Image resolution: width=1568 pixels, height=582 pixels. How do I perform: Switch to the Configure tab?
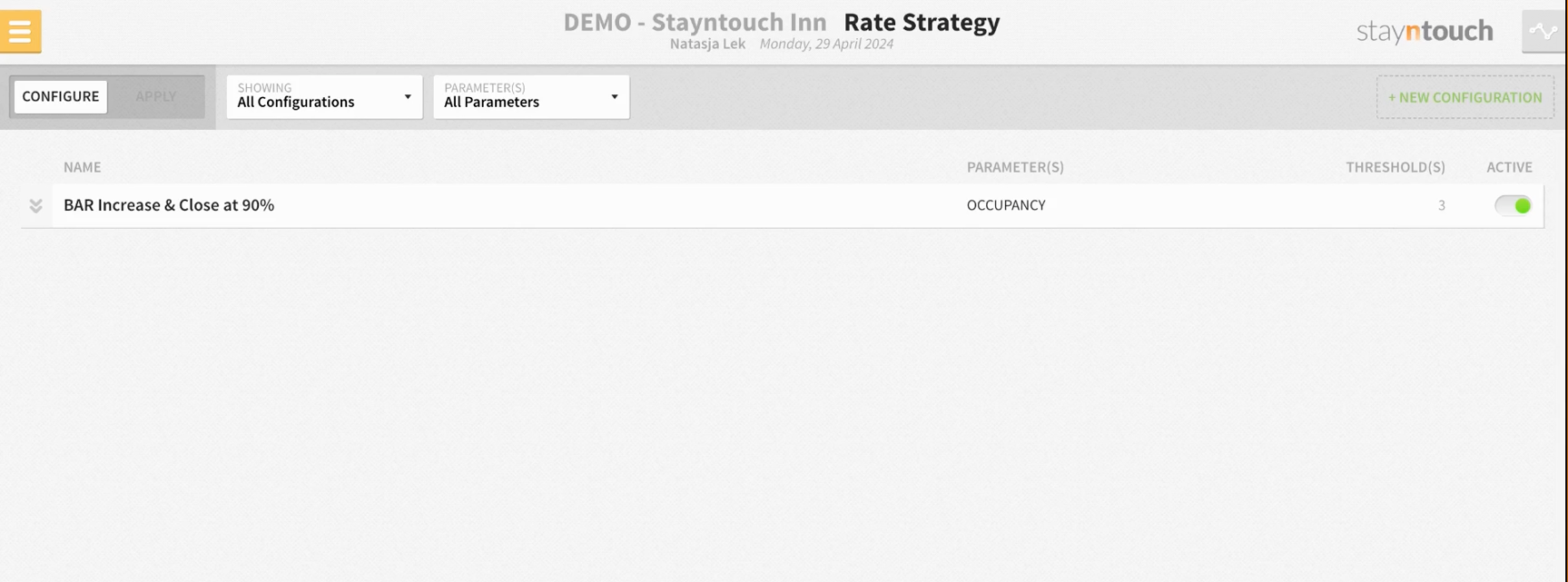(x=61, y=96)
